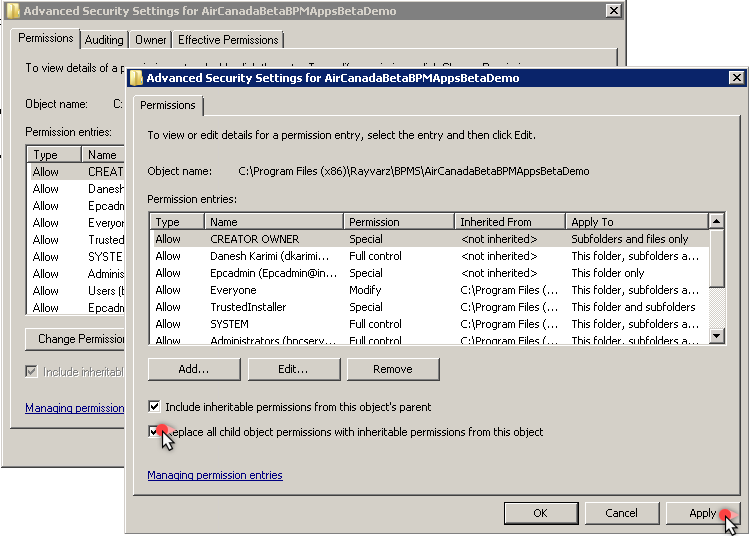Sort by the Type column header
The image size is (749, 536).
point(177,222)
